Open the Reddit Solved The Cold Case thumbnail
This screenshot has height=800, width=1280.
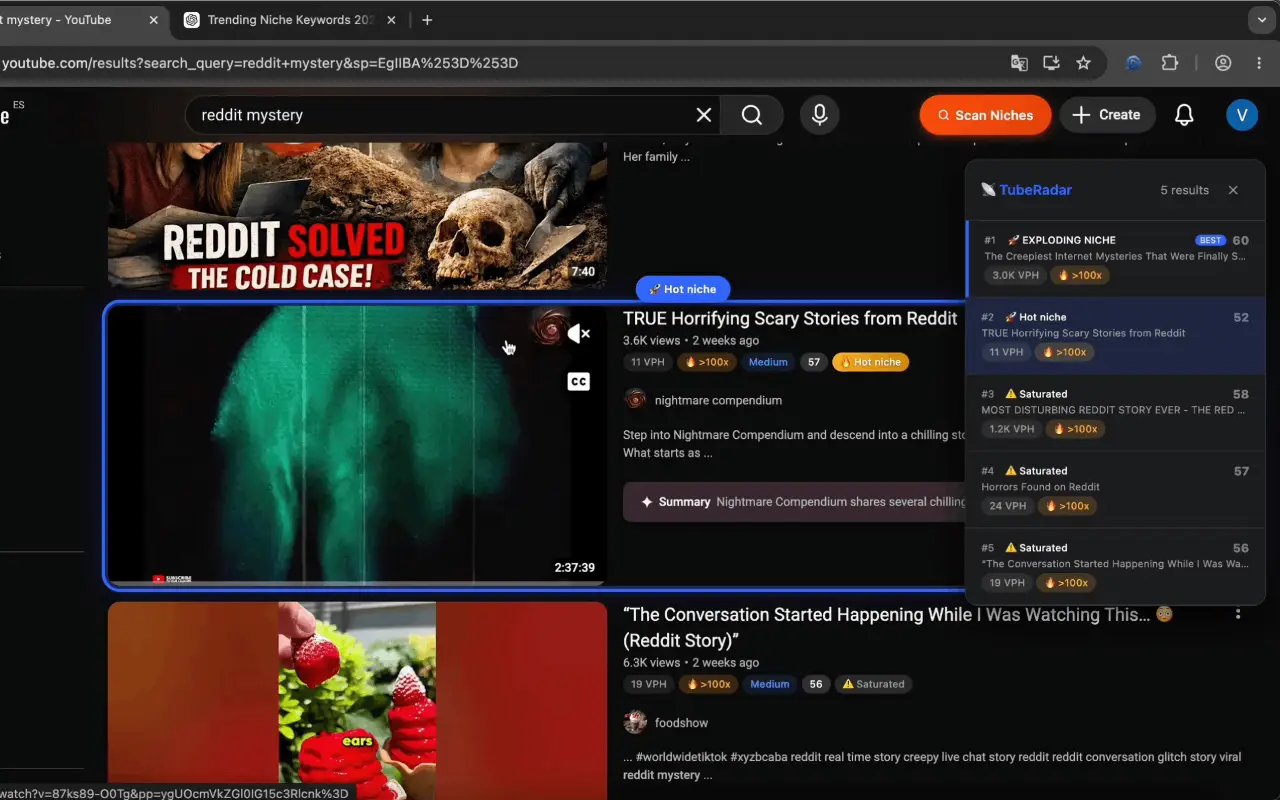357,215
